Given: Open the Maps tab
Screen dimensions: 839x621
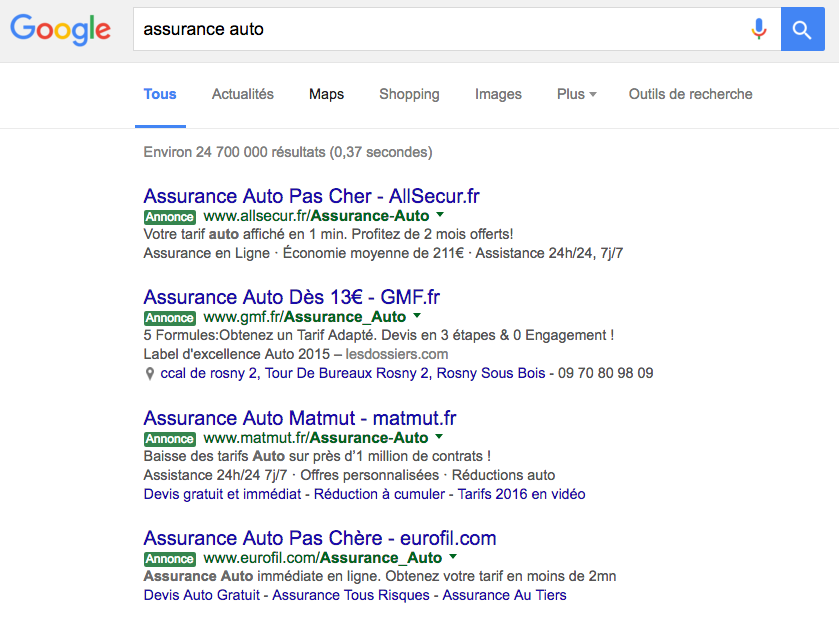Looking at the screenshot, I should tap(326, 94).
